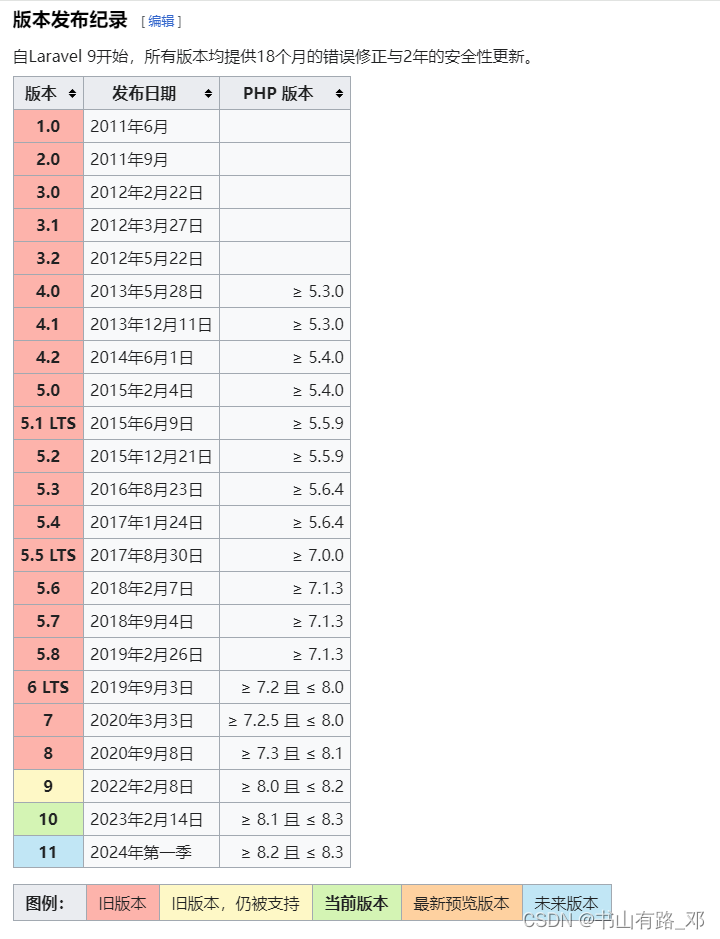Click release date 2015年12月21日
Screen dimensions: 720x939
(151, 456)
